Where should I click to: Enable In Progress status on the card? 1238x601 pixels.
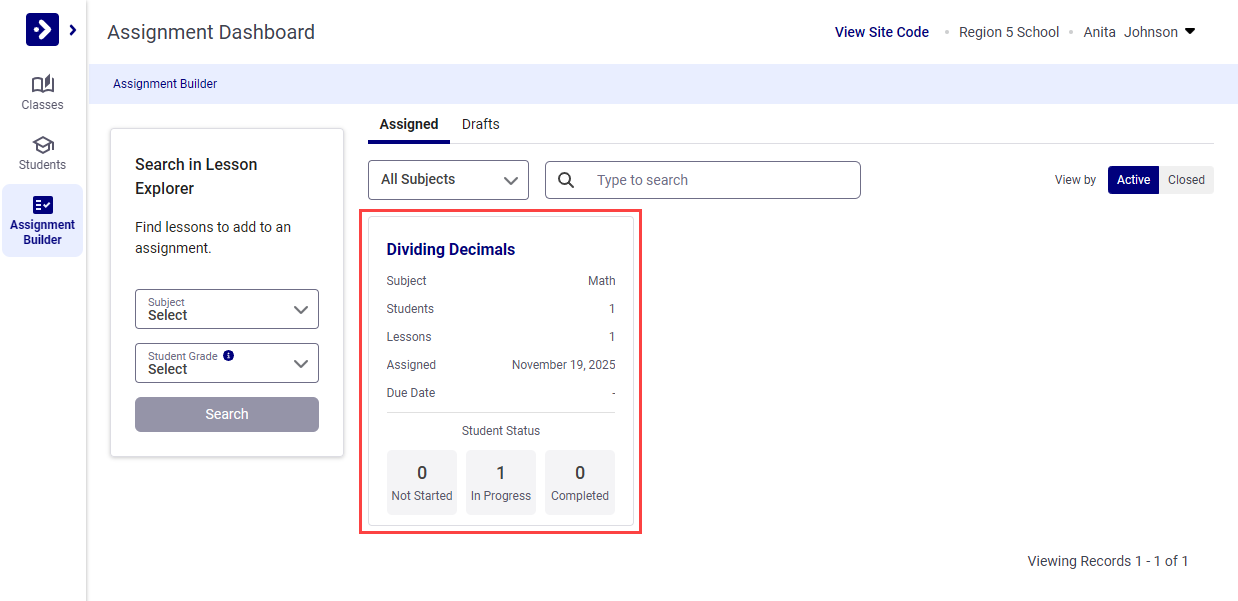pyautogui.click(x=500, y=482)
